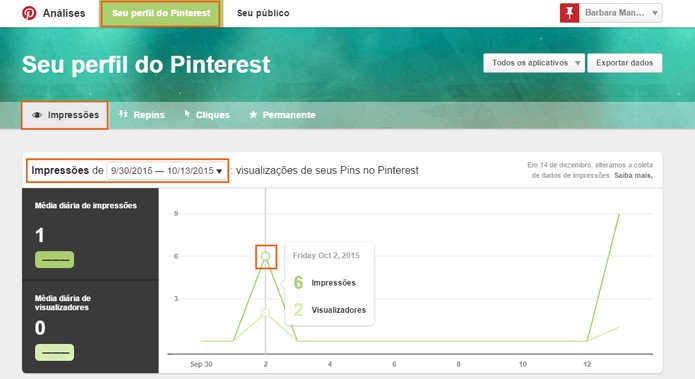Click the Pinterest logo icon

(29, 13)
